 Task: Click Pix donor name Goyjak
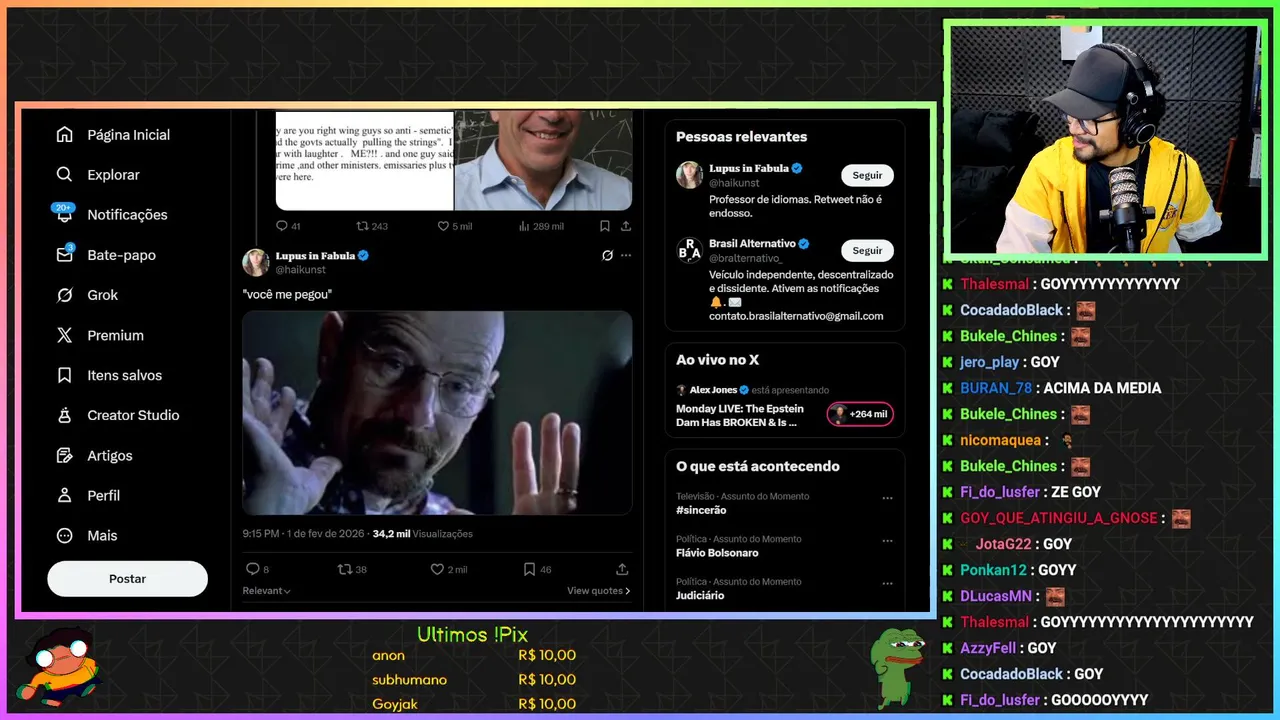click(396, 704)
